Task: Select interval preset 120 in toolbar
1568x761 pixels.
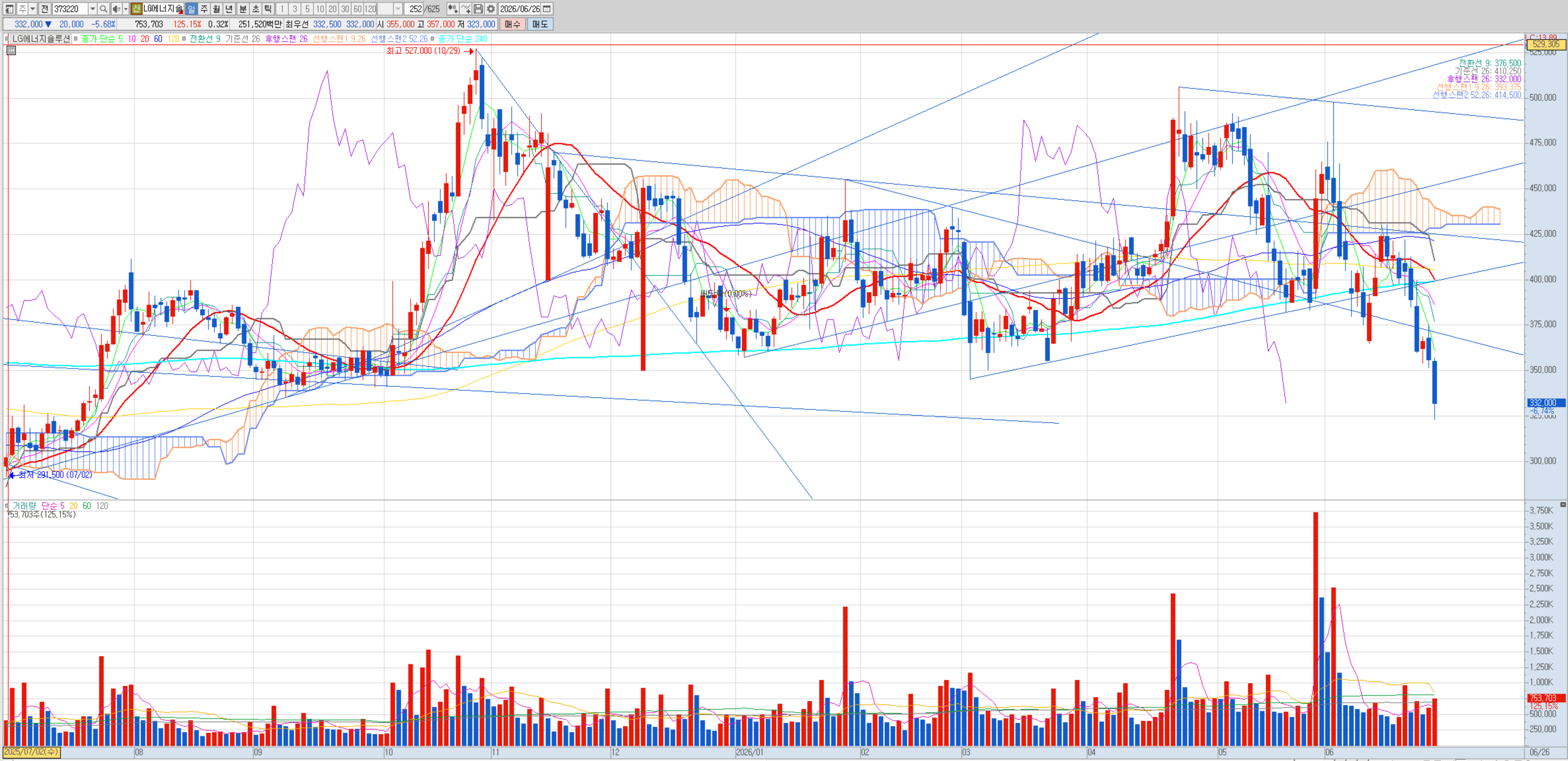Action: point(371,8)
